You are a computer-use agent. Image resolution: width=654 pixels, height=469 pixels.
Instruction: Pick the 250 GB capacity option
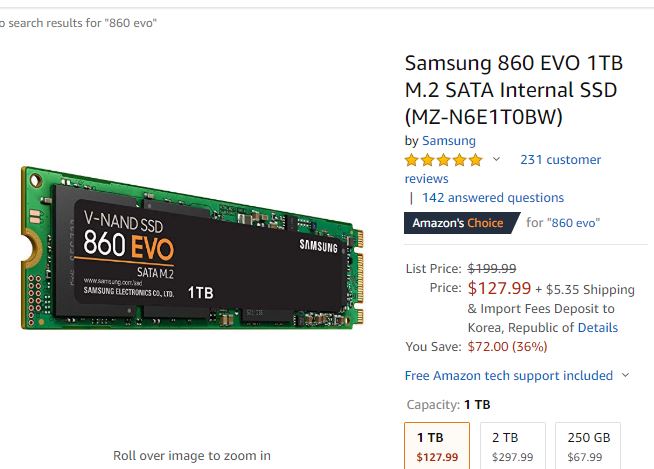588,446
